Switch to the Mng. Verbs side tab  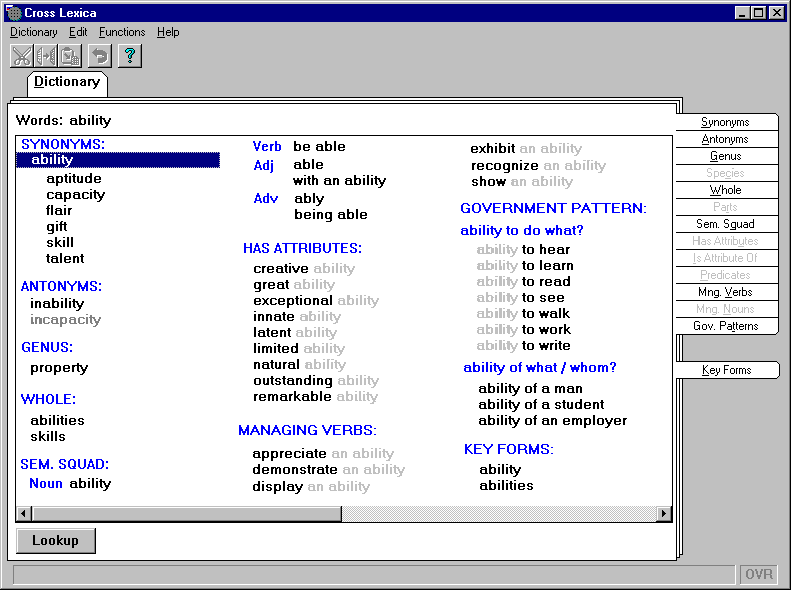click(x=725, y=292)
